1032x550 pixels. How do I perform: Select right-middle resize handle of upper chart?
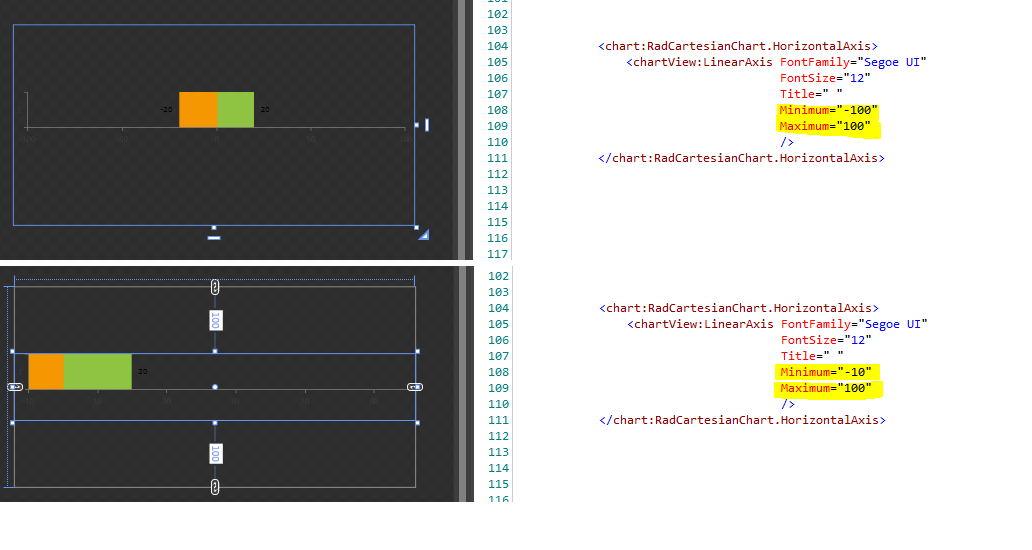(x=417, y=124)
